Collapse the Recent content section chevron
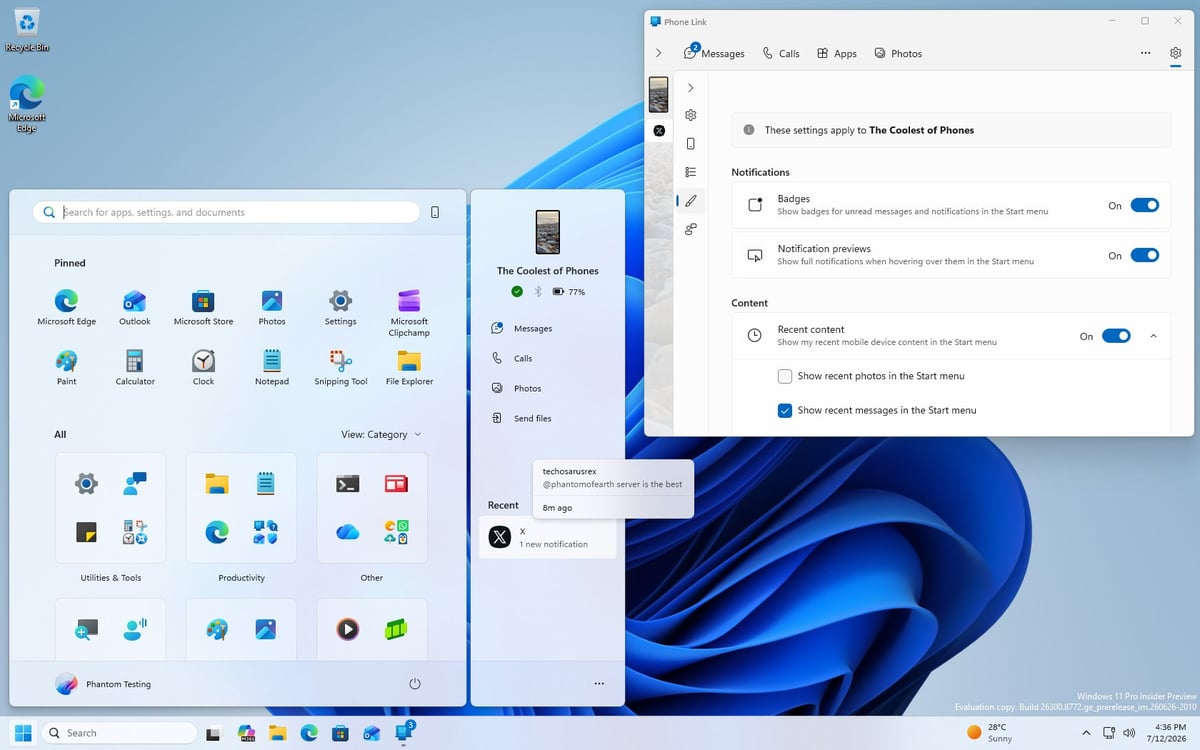 [x=1153, y=336]
